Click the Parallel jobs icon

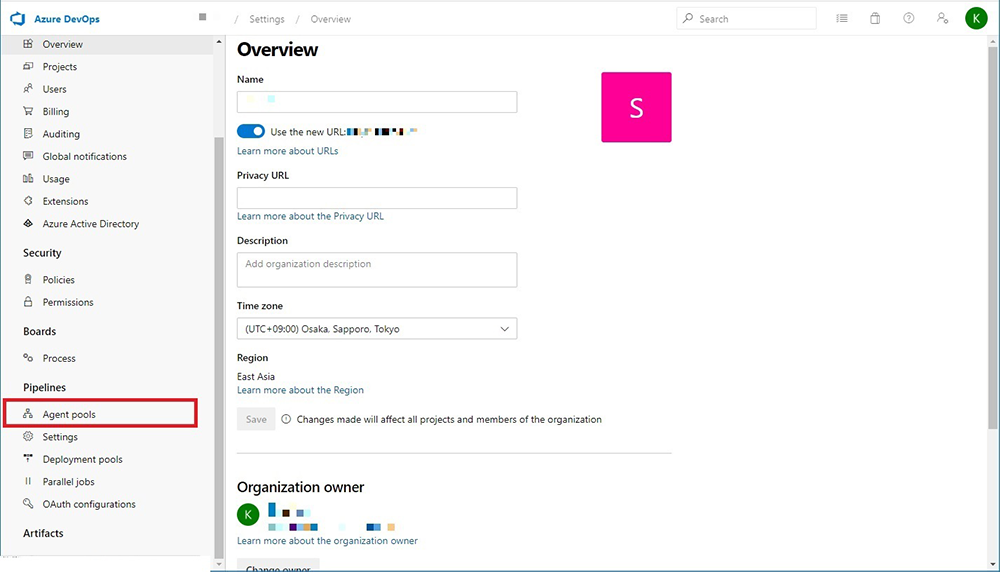click(x=28, y=481)
